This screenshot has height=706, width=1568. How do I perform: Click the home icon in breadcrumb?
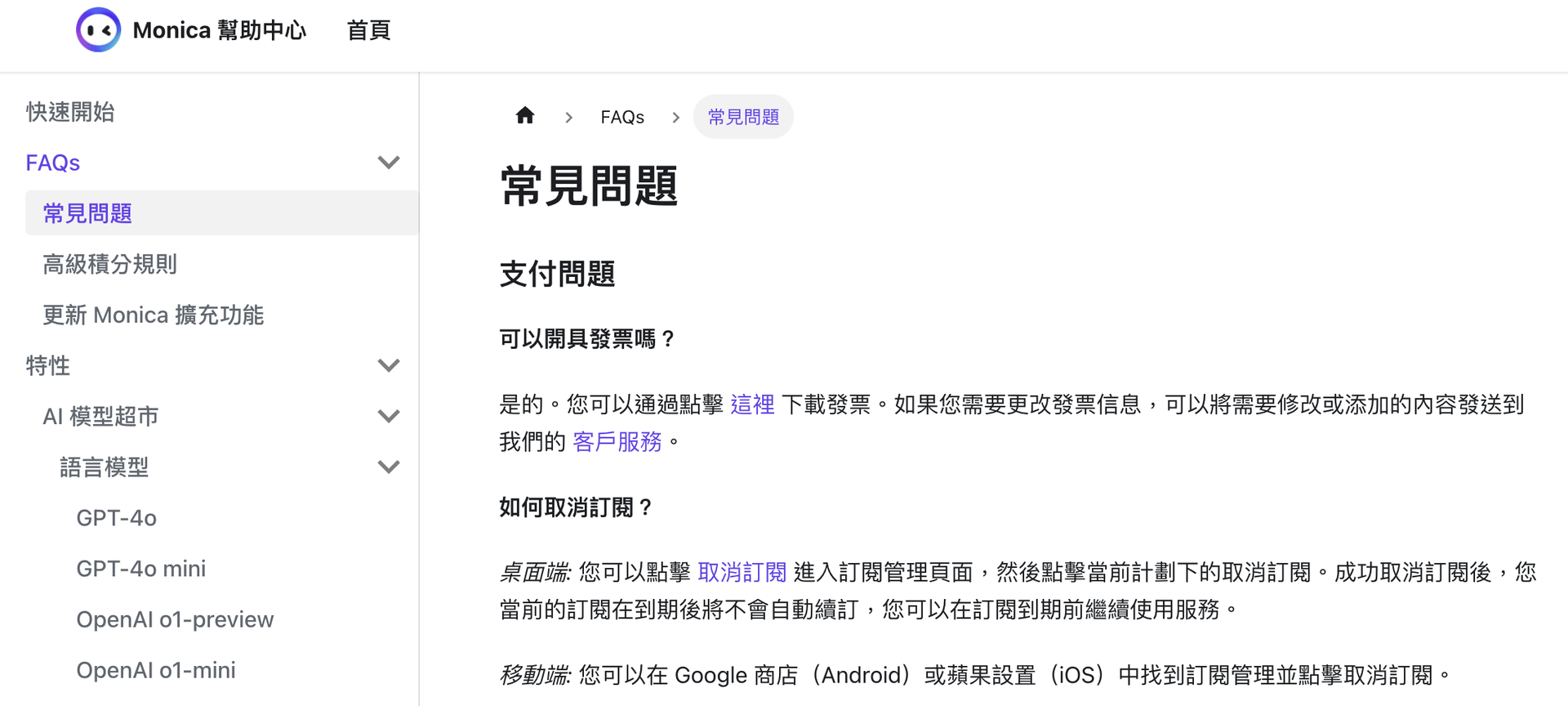coord(525,116)
